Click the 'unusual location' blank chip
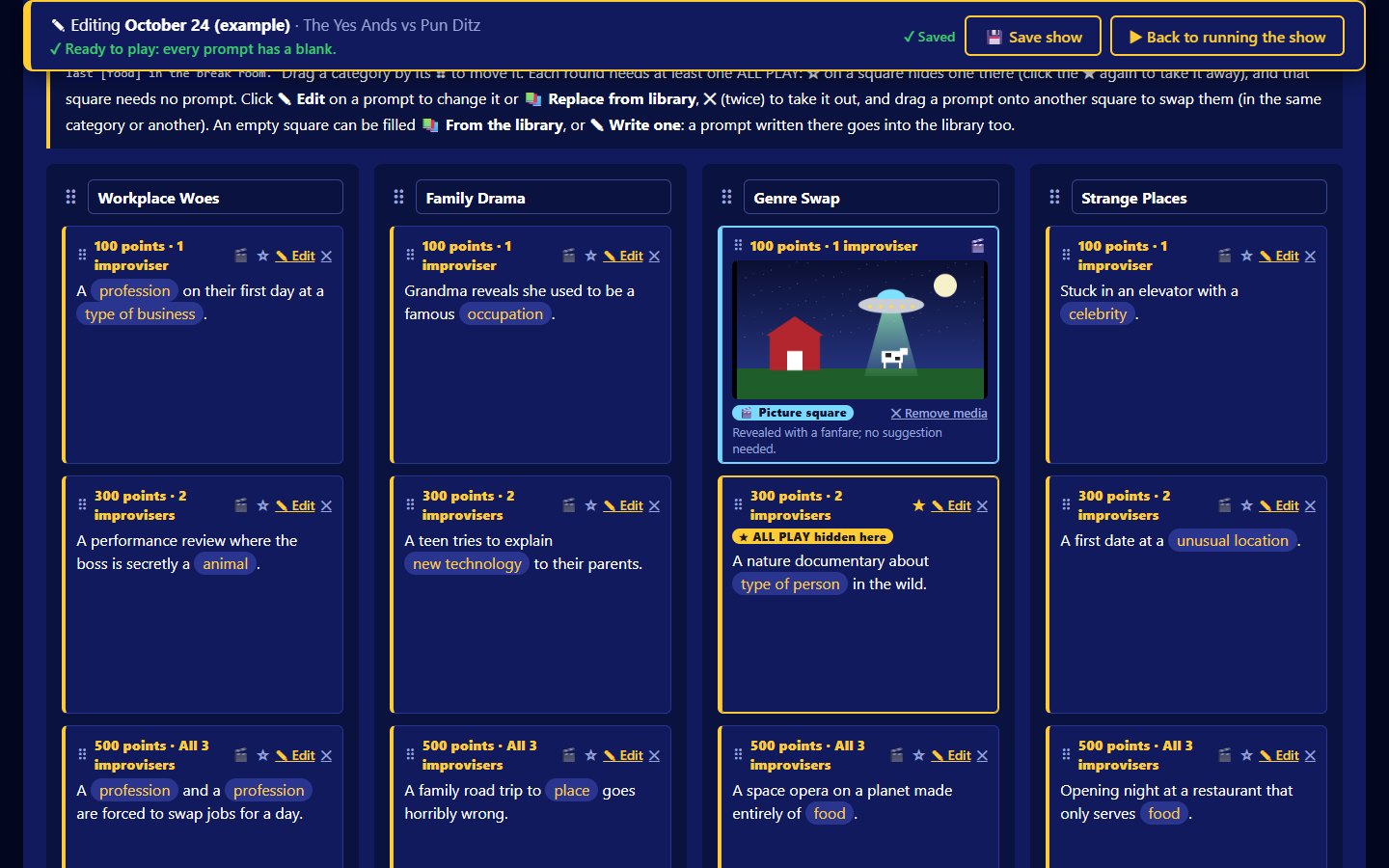Screen dimensions: 1389x868 coord(1233,540)
